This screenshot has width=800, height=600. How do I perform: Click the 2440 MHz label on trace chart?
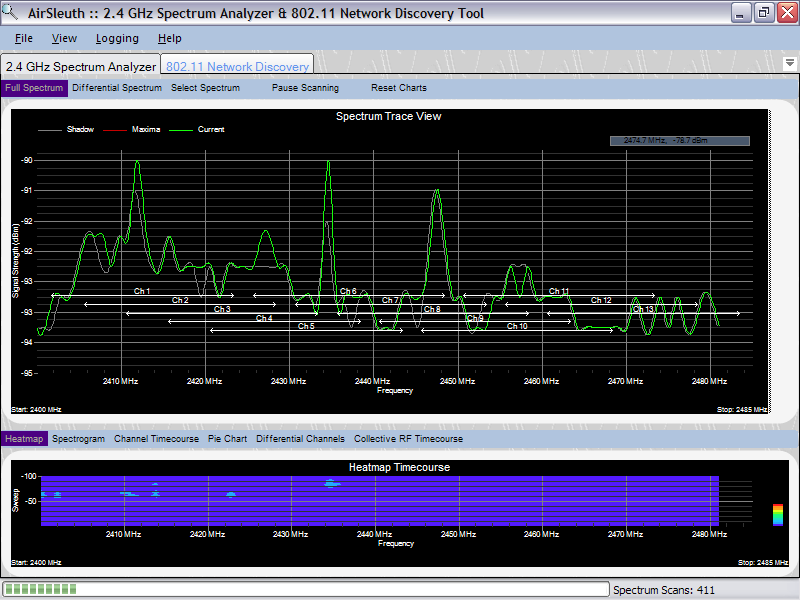click(372, 381)
